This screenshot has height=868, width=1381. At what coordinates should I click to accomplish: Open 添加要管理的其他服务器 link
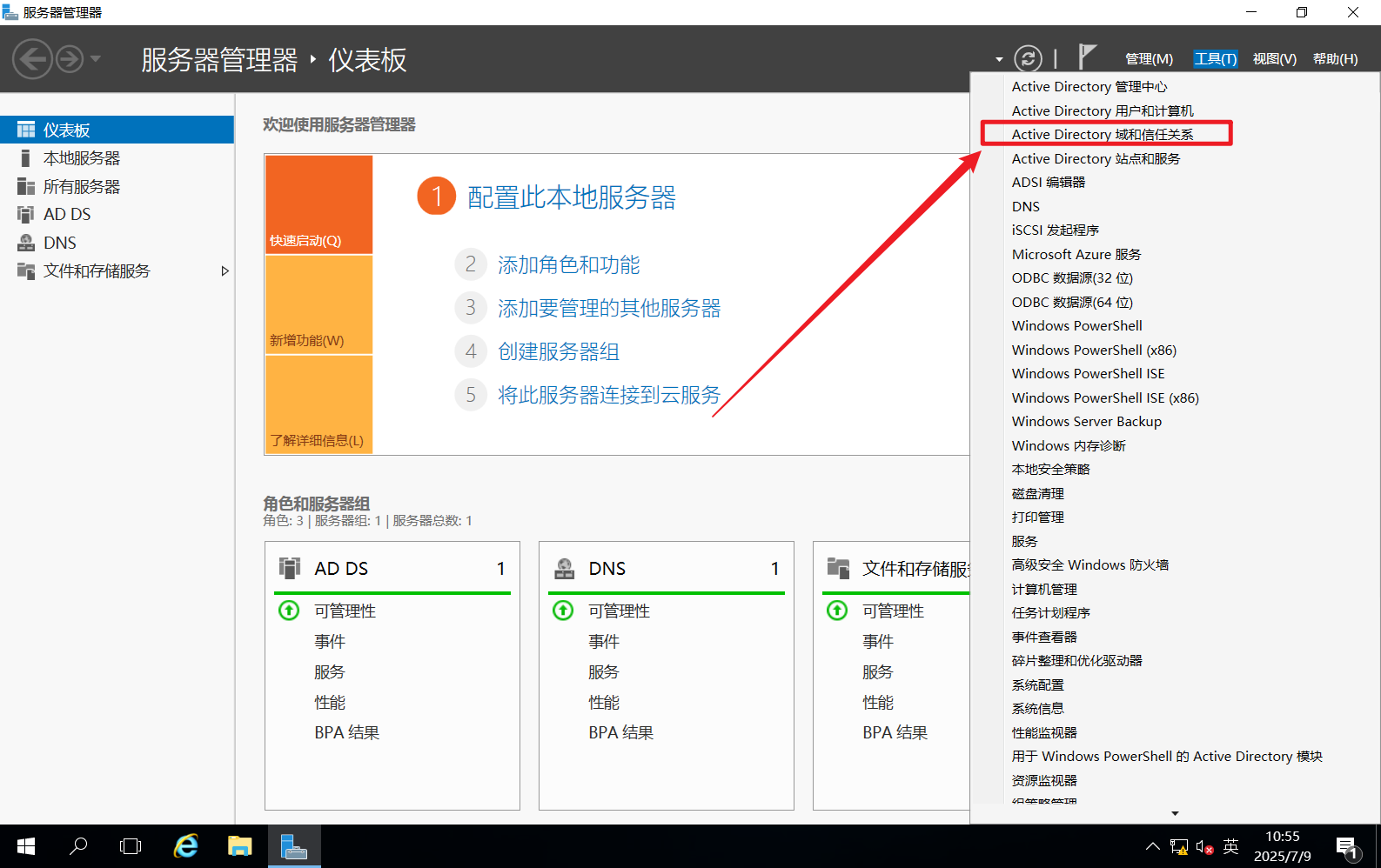pyautogui.click(x=609, y=308)
